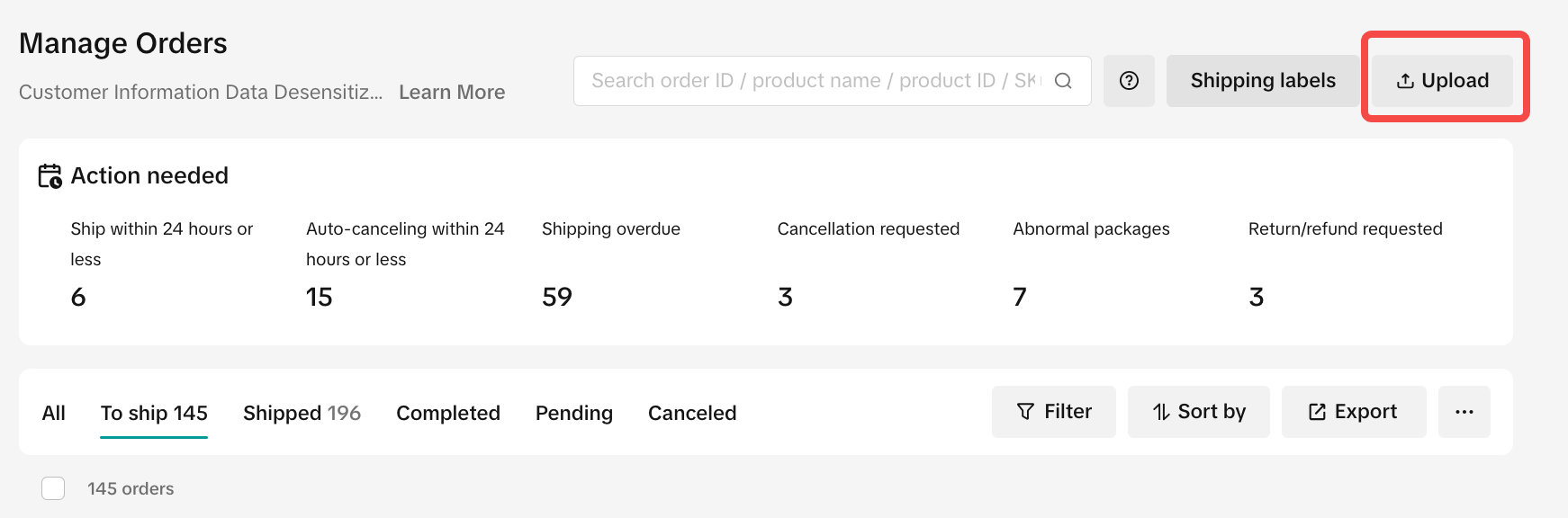
Task: View the Canceled orders tab
Action: (692, 413)
